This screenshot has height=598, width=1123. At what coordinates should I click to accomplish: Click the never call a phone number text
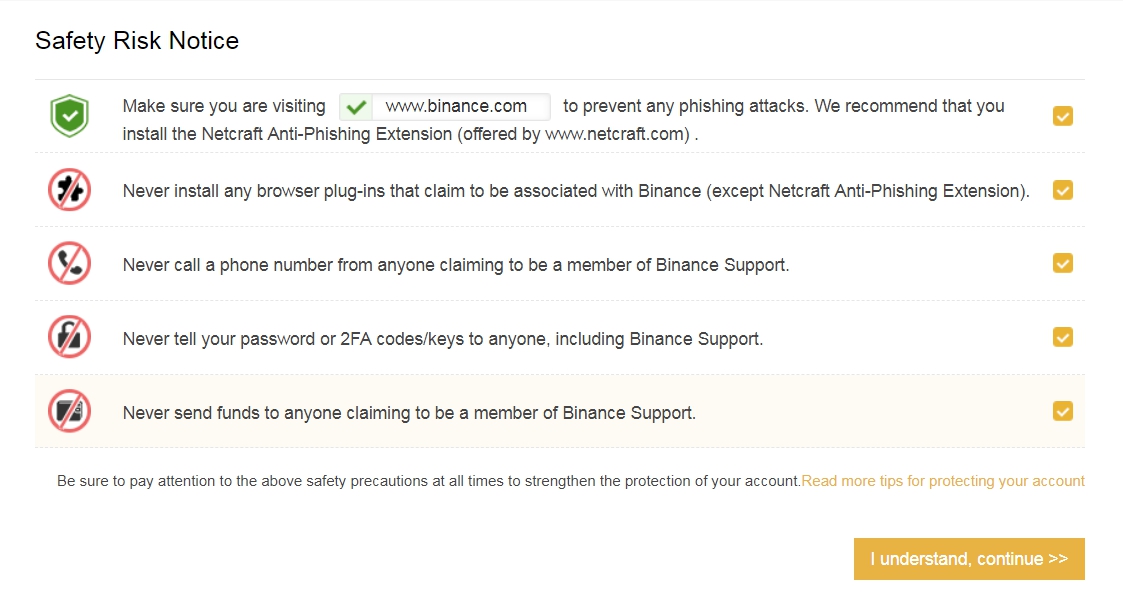[x=455, y=265]
